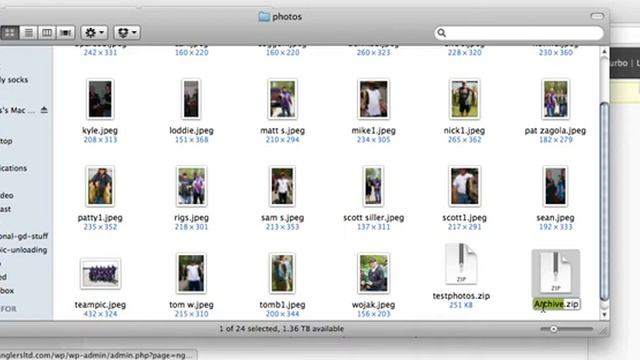Viewport: 640px width, 360px height.
Task: Switch to Cover Flow view
Action: [x=65, y=32]
